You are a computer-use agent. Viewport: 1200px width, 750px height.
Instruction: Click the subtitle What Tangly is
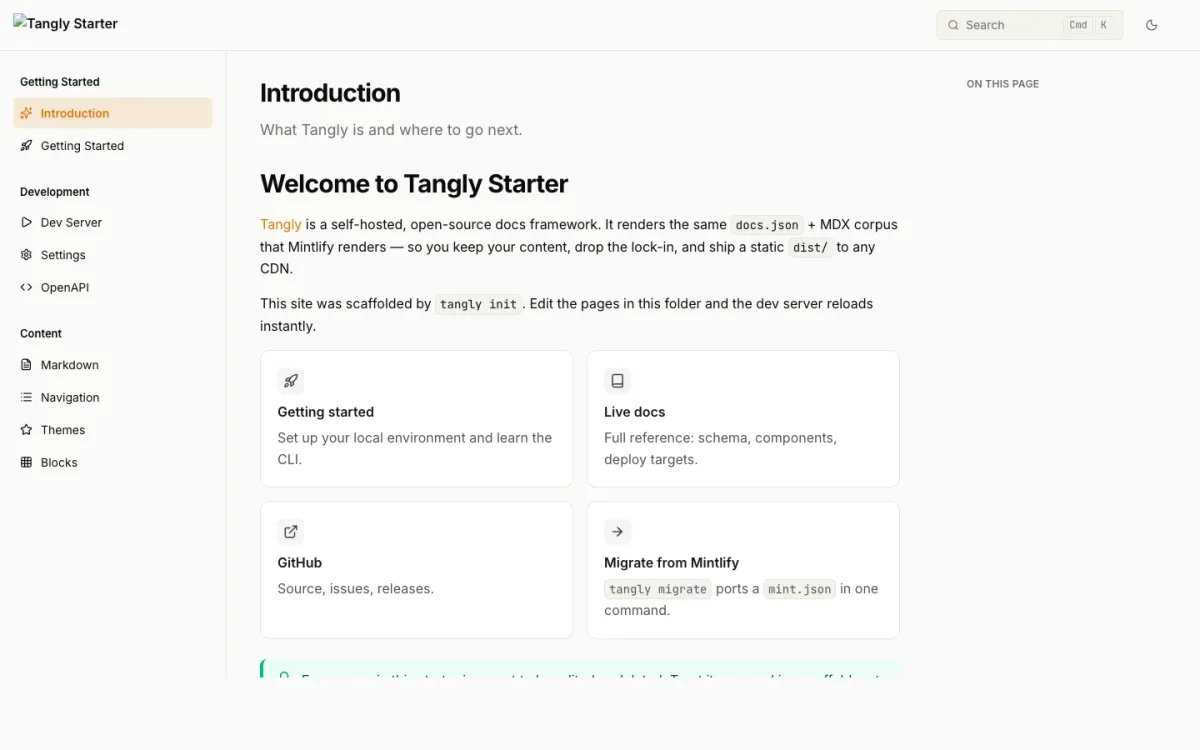(391, 130)
